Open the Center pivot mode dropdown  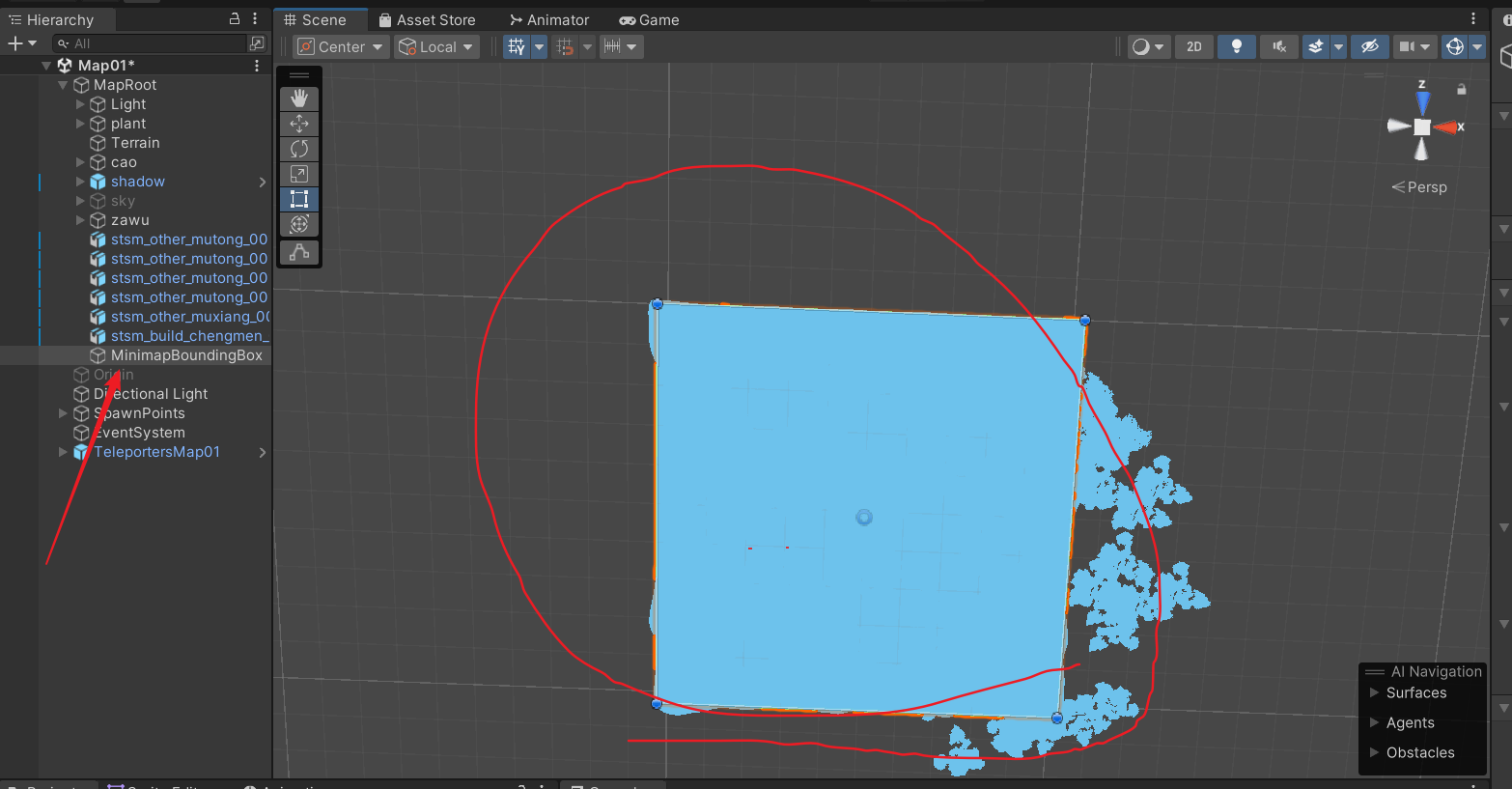pos(341,47)
